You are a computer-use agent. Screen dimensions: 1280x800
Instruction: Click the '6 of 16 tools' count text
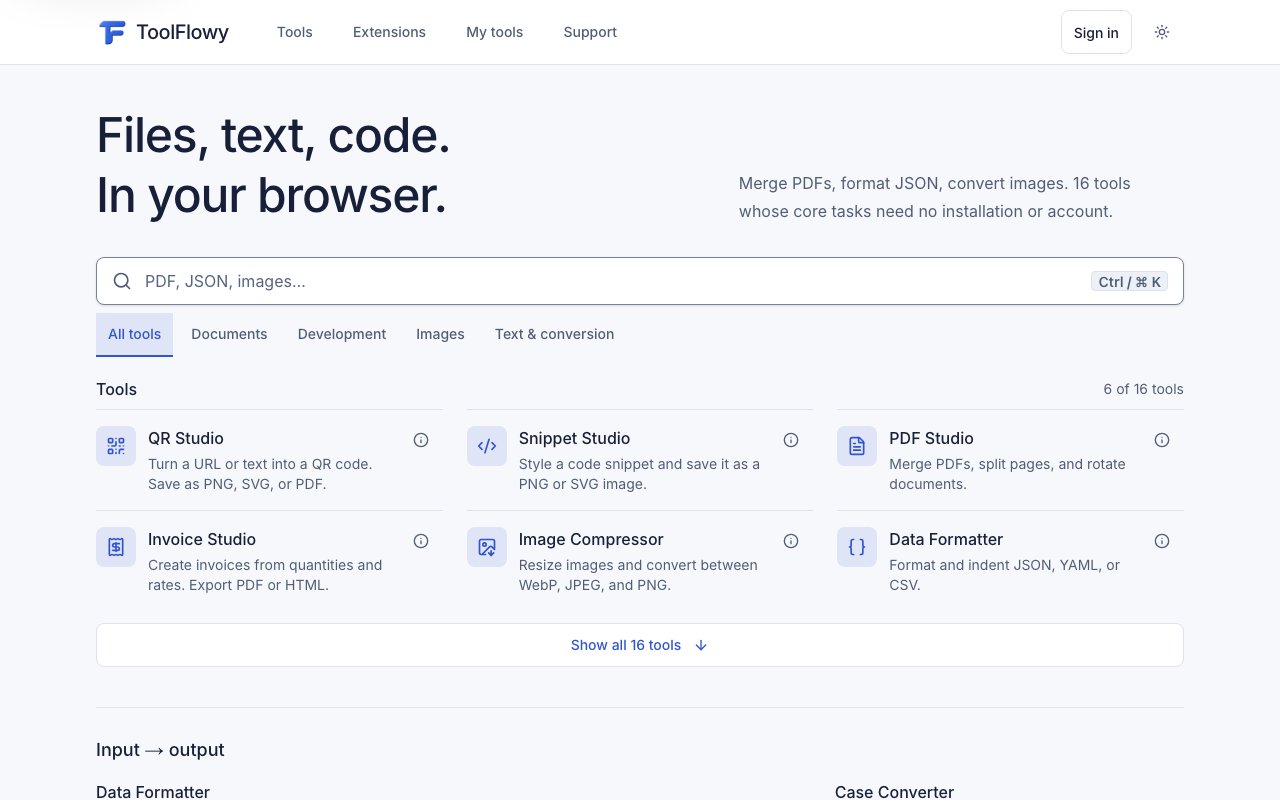[x=1143, y=389]
